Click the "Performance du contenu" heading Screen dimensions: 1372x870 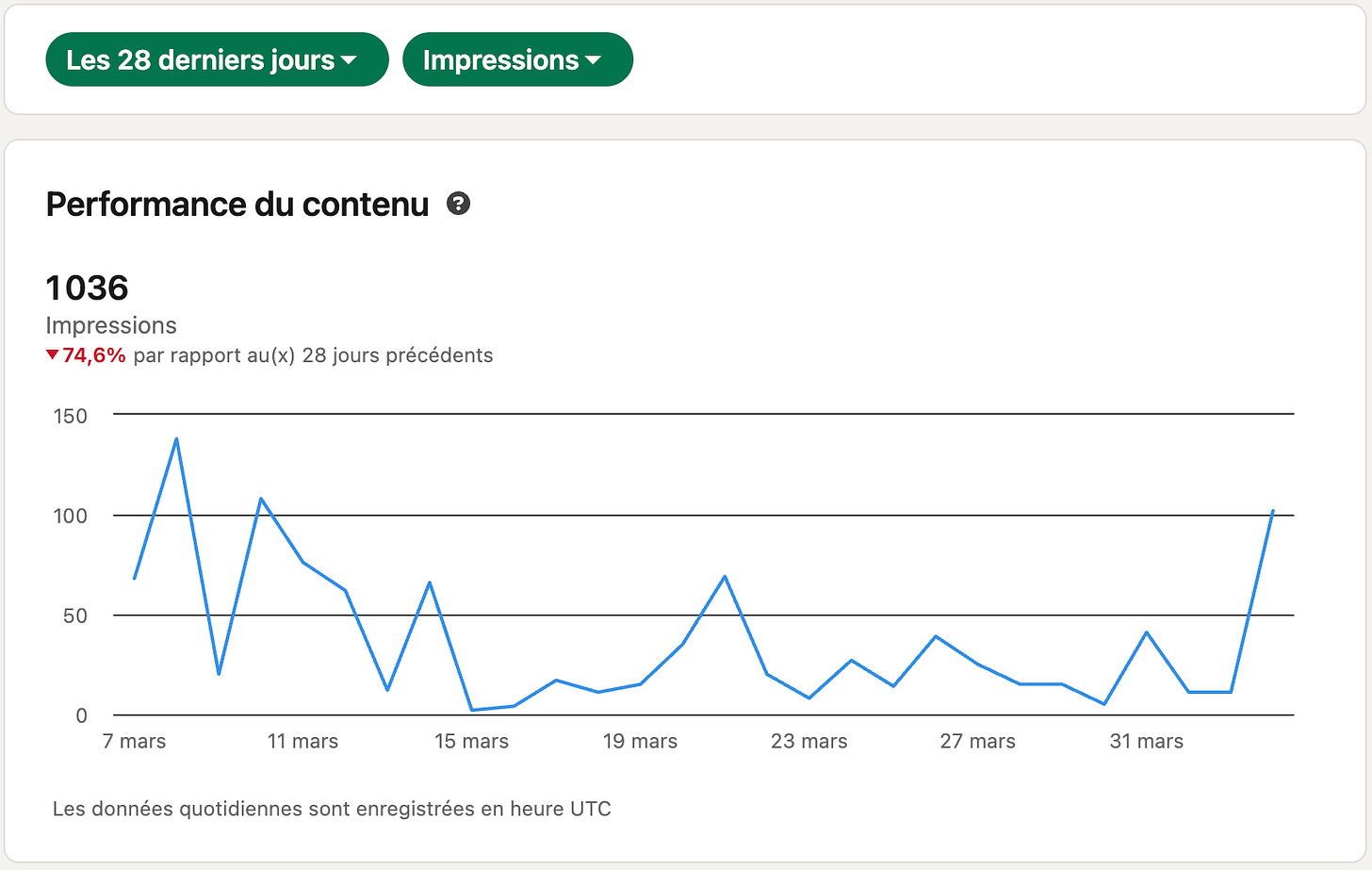pos(237,205)
